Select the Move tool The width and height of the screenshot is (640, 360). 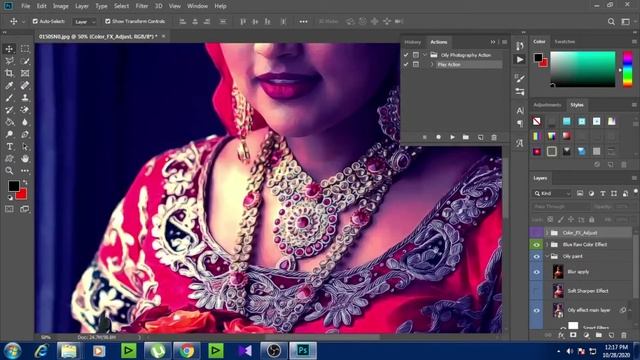(x=9, y=49)
